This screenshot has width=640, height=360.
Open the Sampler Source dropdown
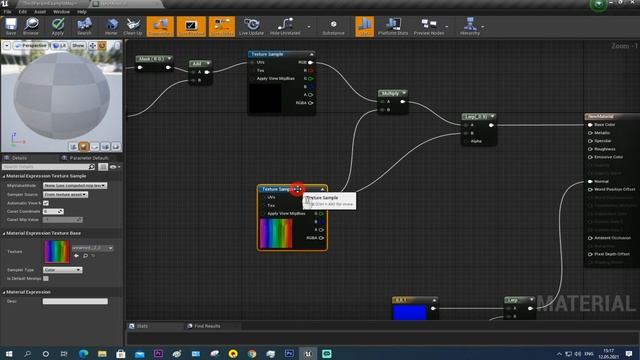65,195
